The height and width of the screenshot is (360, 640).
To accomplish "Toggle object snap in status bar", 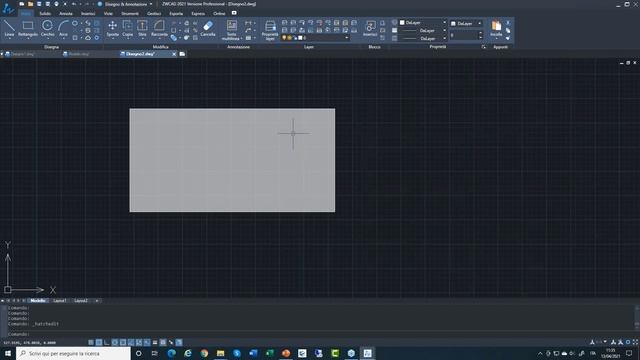I will click(x=123, y=342).
